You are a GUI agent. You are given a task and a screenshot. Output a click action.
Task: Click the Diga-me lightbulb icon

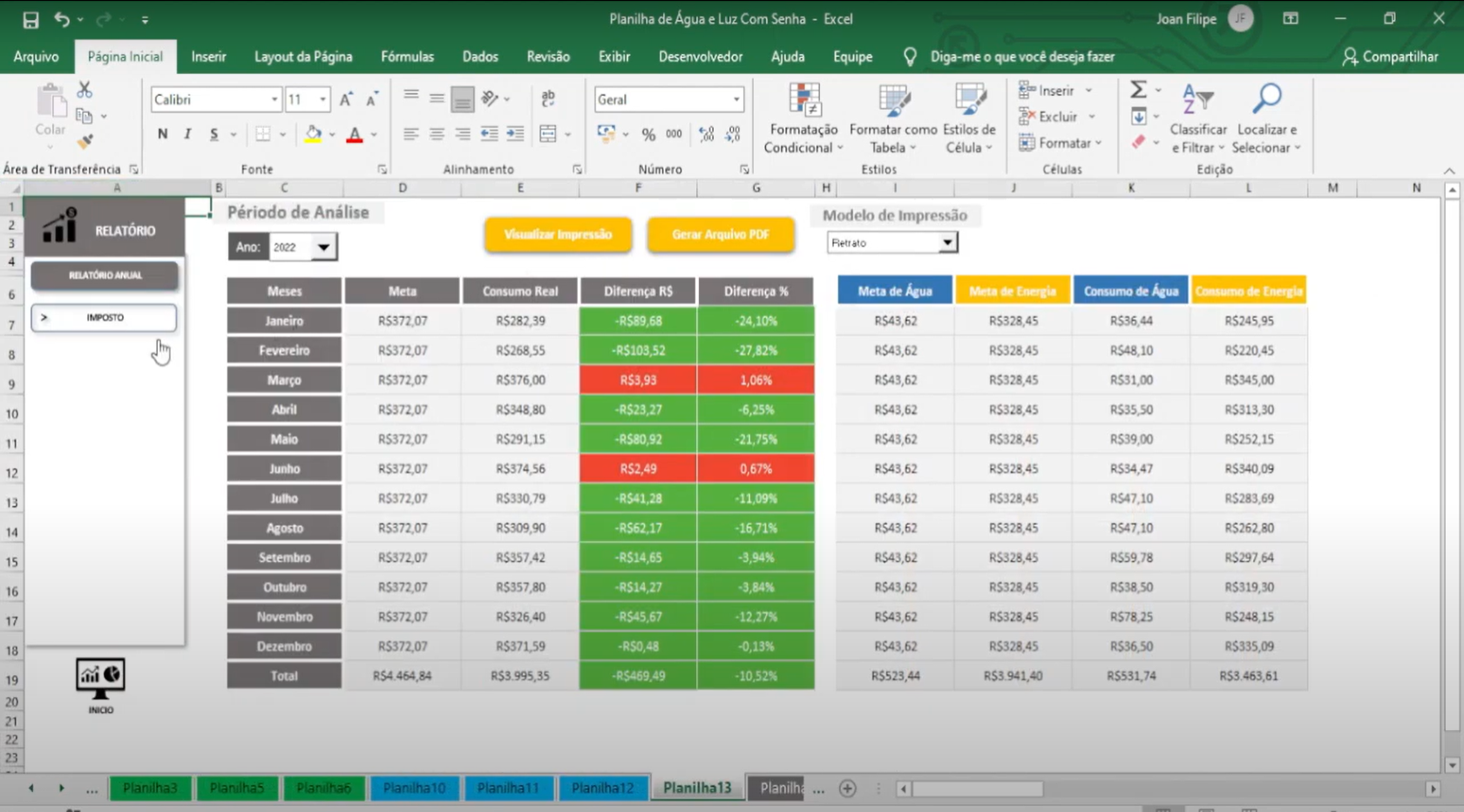[910, 57]
